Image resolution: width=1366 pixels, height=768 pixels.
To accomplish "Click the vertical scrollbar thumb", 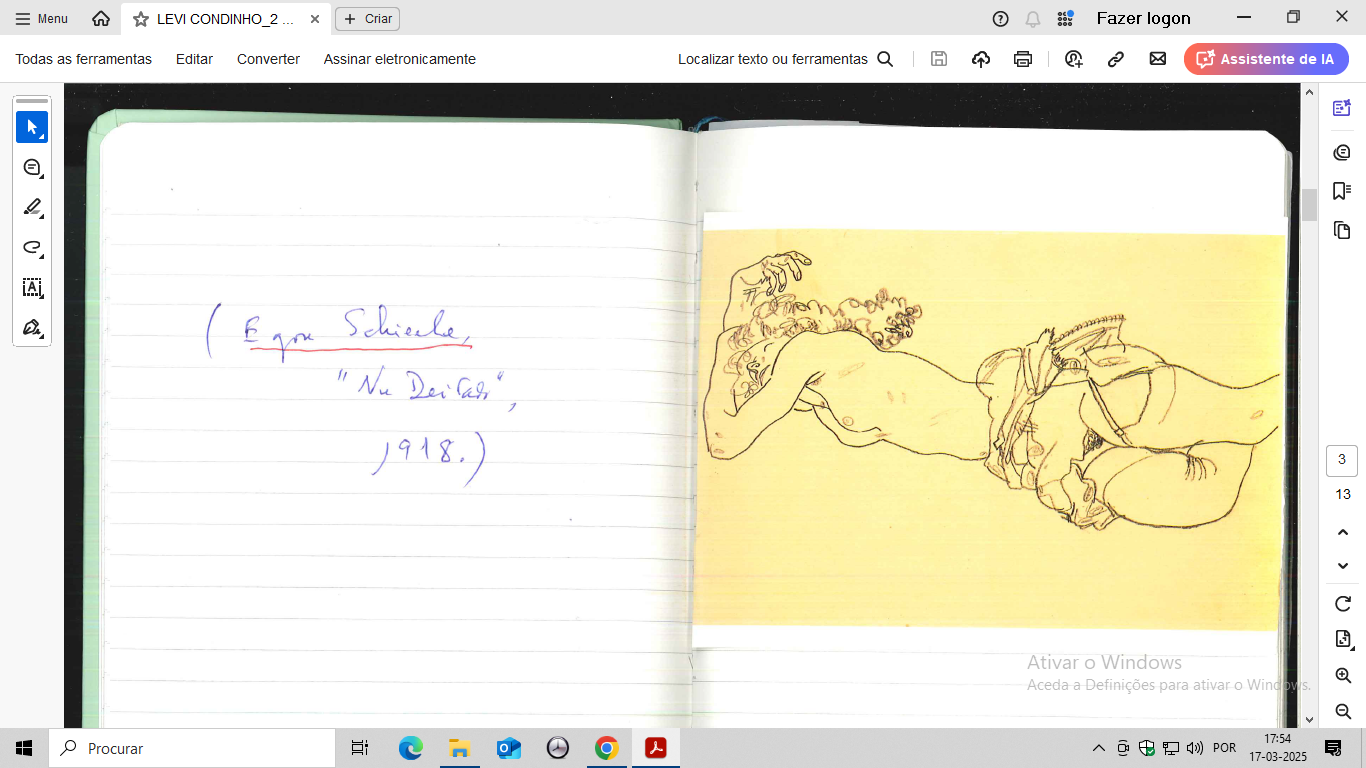I will [x=1309, y=204].
